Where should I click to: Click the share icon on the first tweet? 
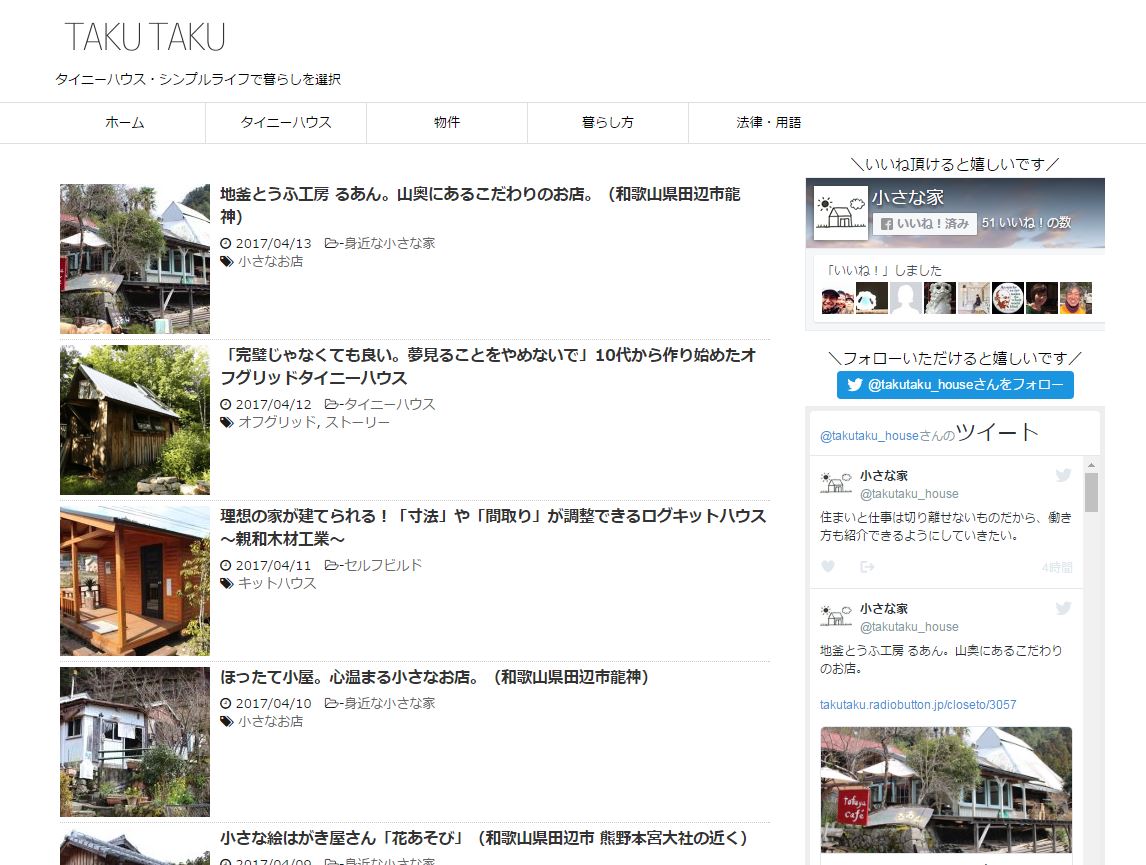point(867,567)
